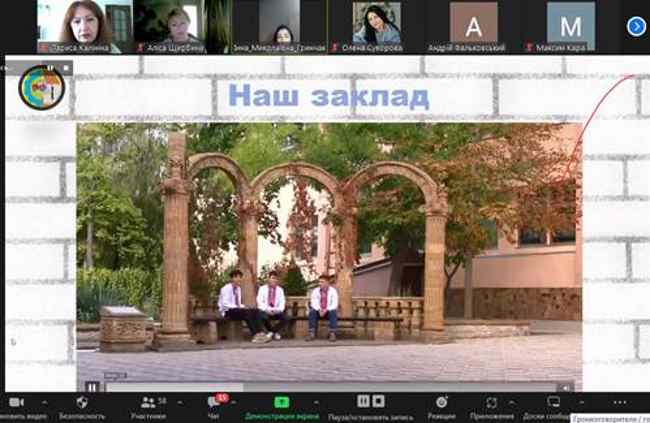Viewport: 650px width, 423px height.
Task: Click the green Демонстрация экрана share icon
Action: 282,402
